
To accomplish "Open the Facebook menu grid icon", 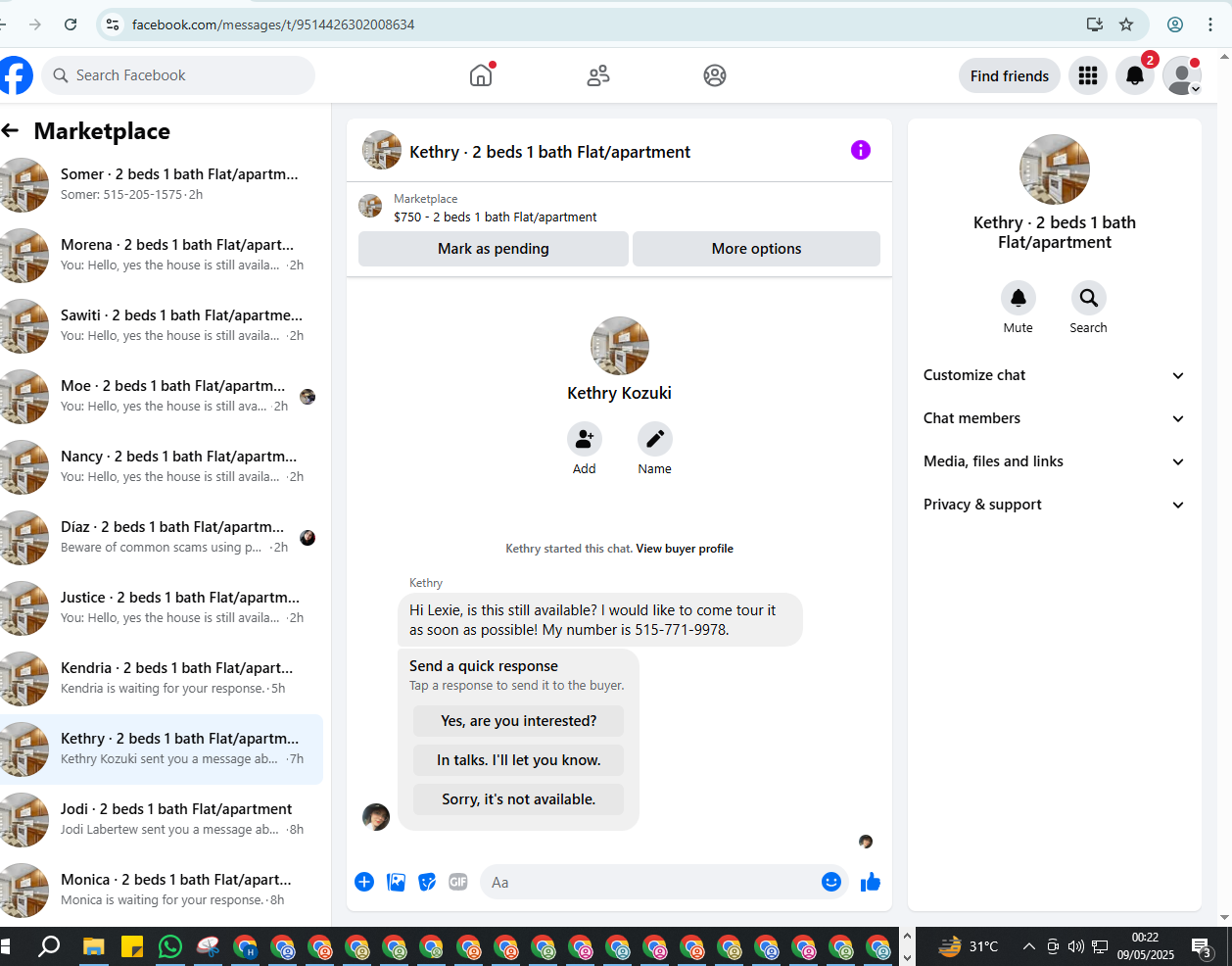I will (1088, 75).
